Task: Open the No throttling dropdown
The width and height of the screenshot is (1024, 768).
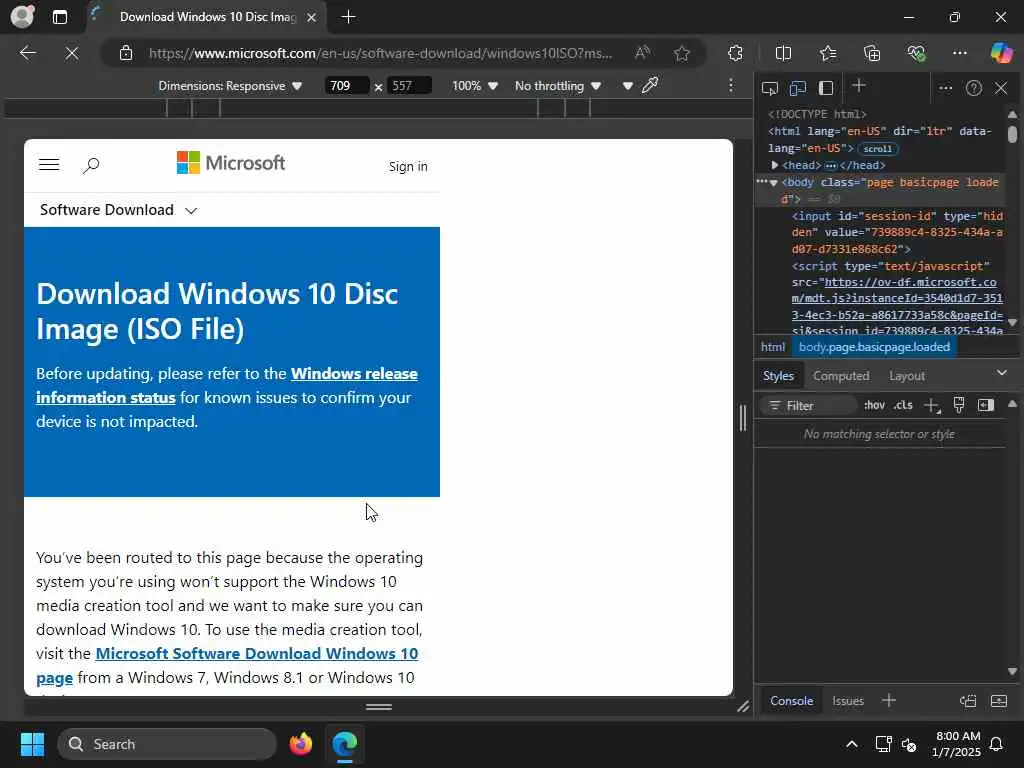Action: [x=558, y=86]
